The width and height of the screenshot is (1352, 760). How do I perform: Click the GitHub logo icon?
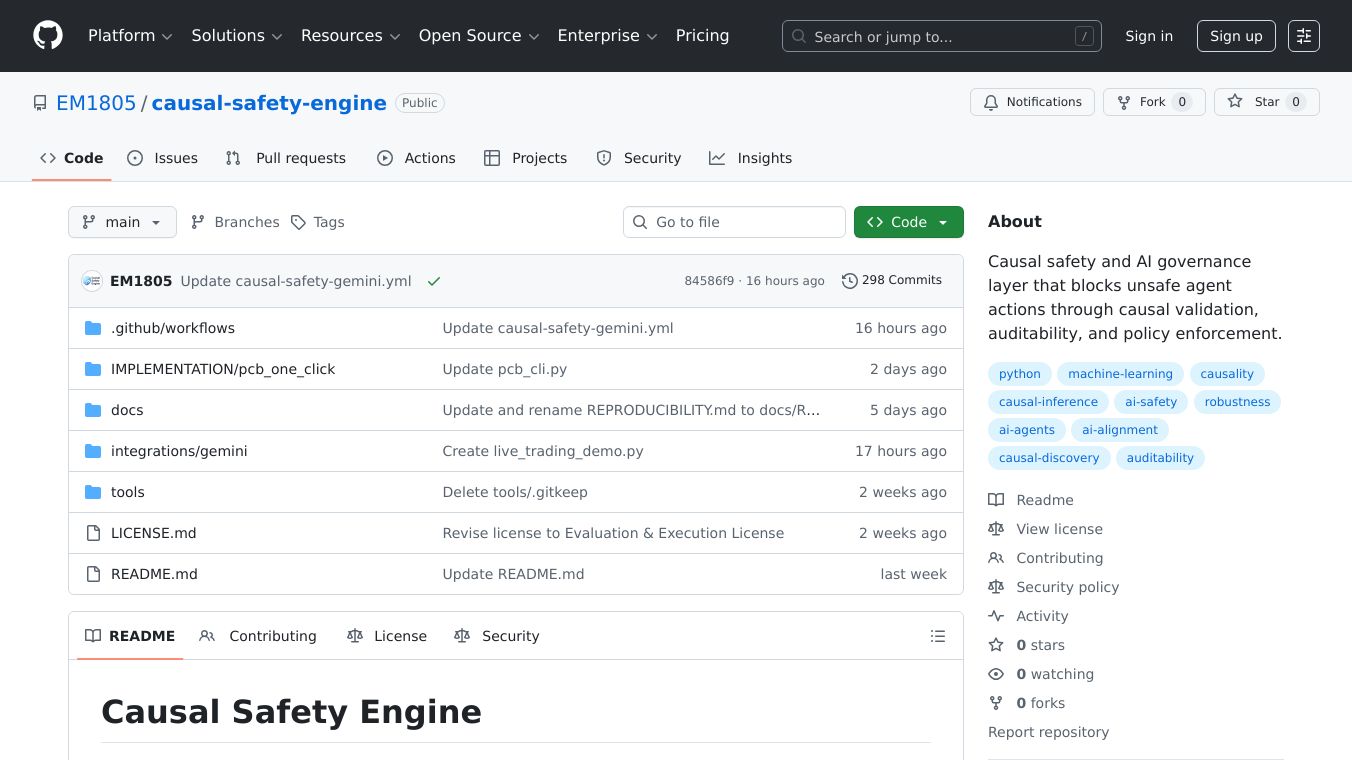point(47,35)
